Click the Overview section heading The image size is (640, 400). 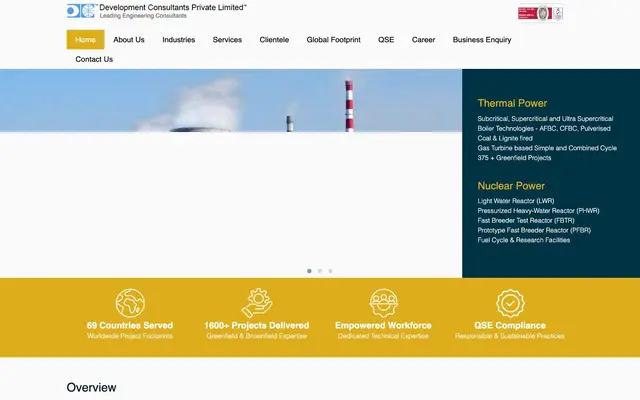coord(91,387)
